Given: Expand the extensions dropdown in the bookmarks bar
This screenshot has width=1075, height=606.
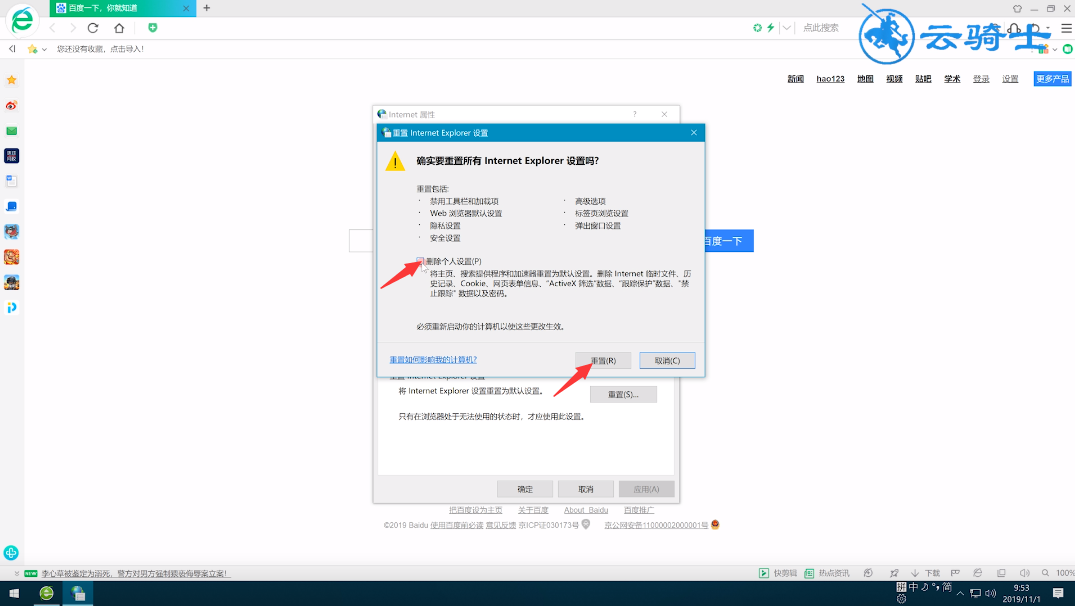Looking at the screenshot, I should tap(1054, 49).
